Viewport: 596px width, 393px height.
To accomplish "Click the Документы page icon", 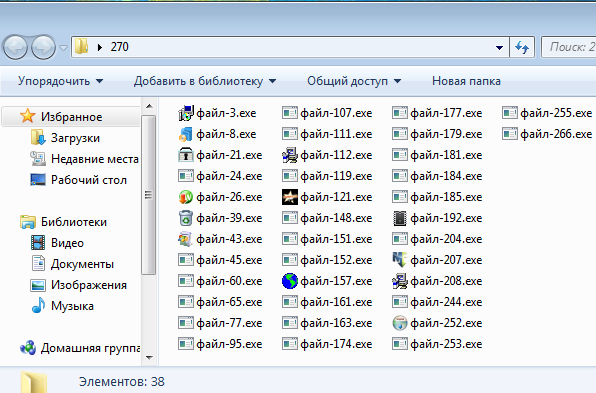I will [x=38, y=263].
